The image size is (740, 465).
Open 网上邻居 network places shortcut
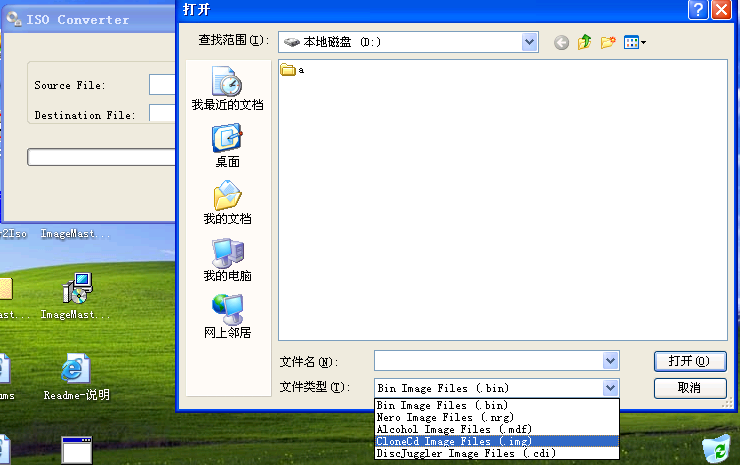pos(227,316)
